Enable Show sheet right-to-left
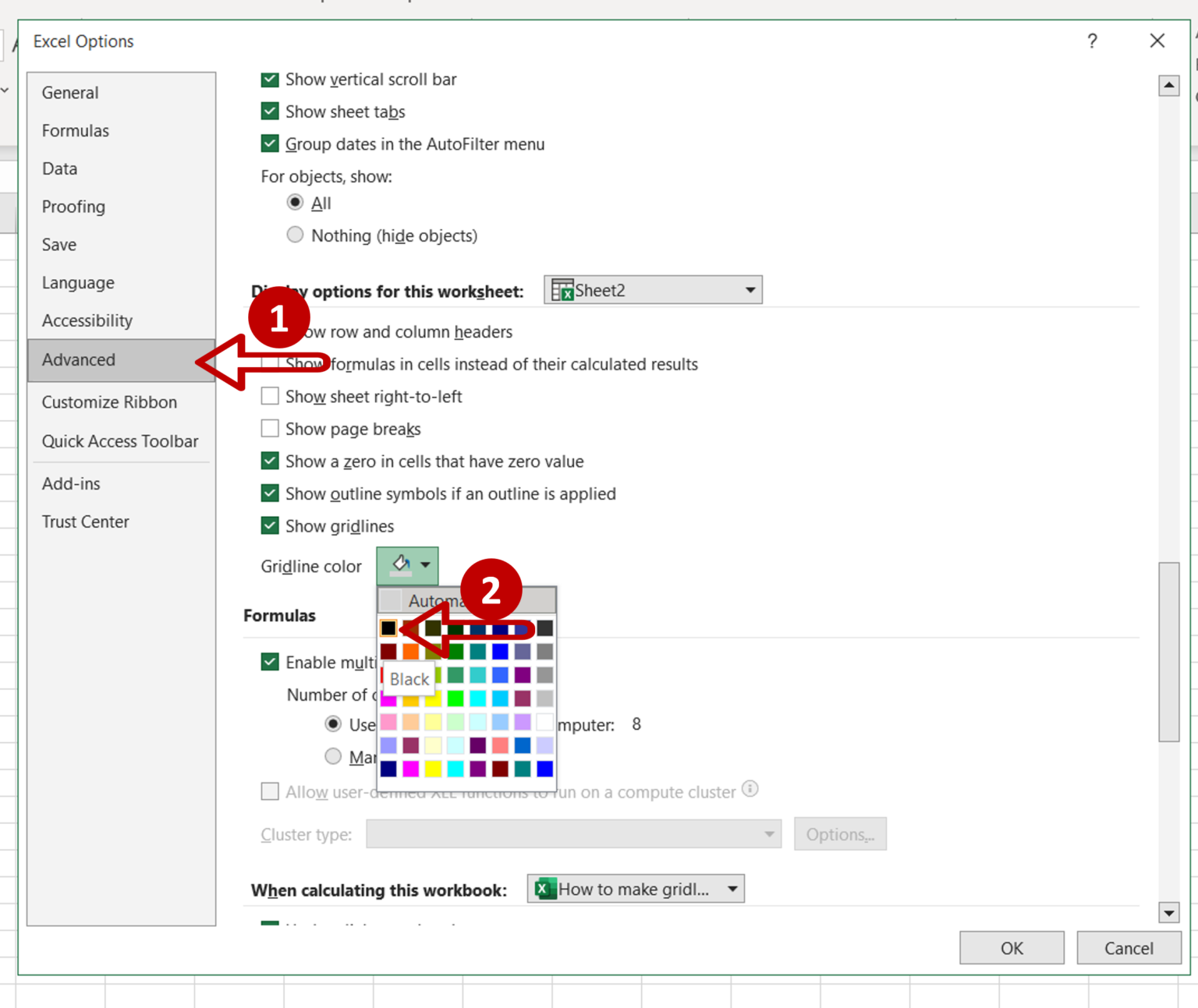The width and height of the screenshot is (1198, 1008). [270, 396]
